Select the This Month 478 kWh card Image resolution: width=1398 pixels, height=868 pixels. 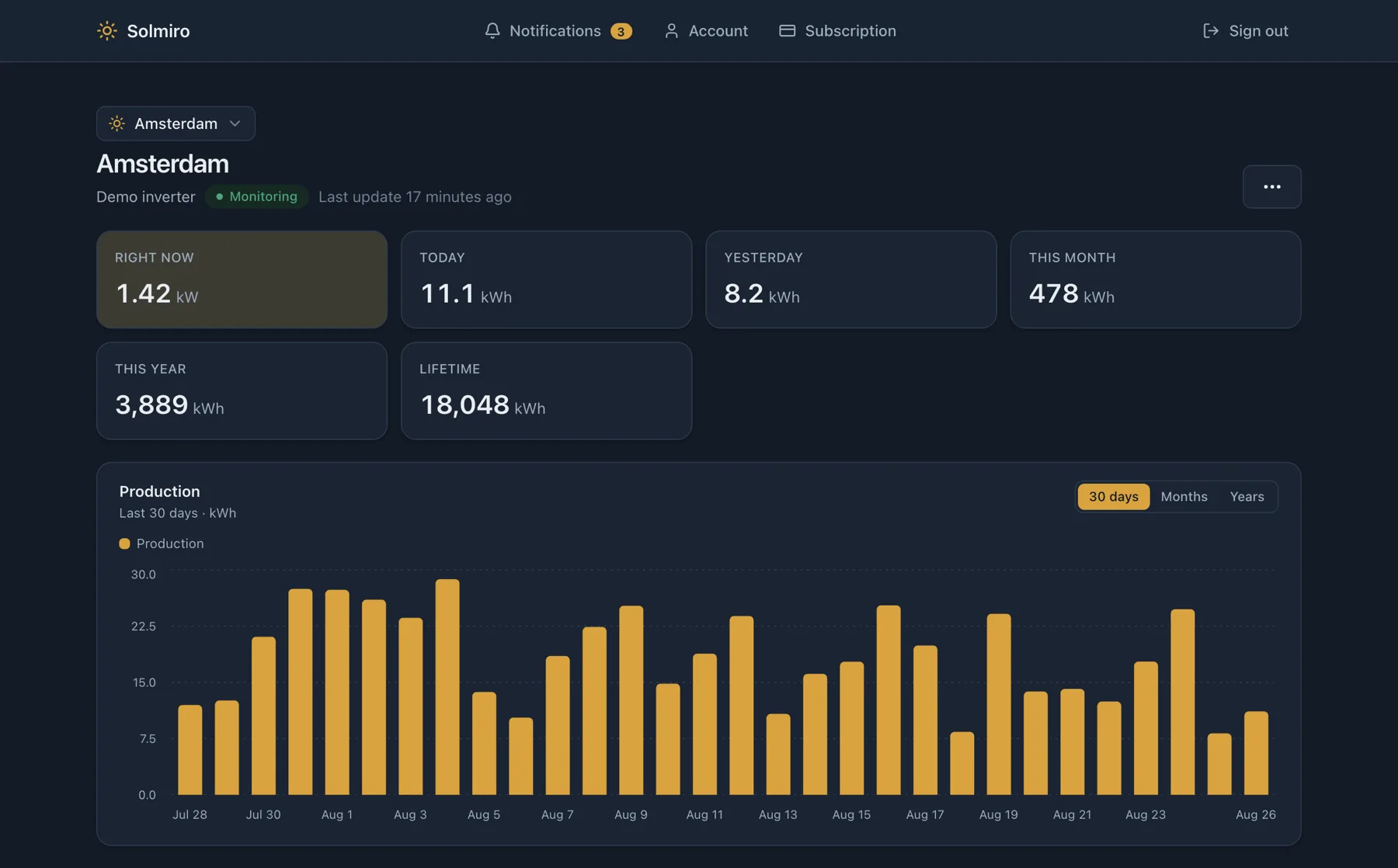1155,279
